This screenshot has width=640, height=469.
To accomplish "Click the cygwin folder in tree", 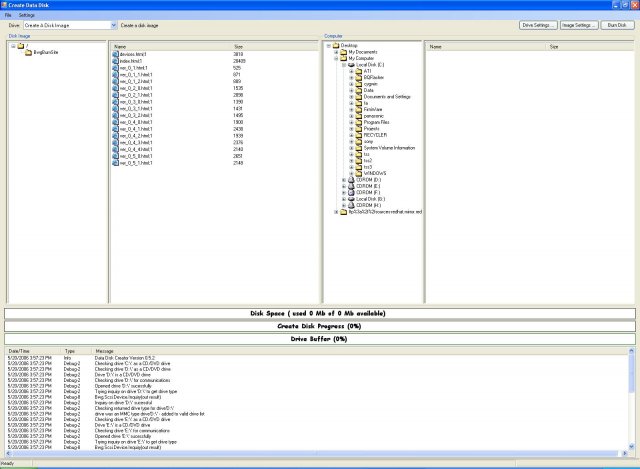I will 369,83.
